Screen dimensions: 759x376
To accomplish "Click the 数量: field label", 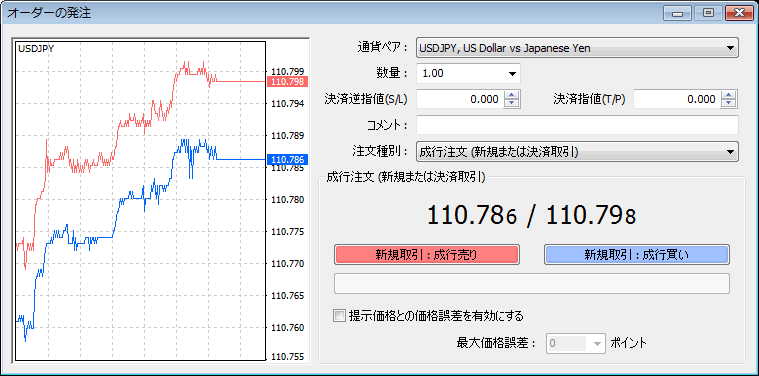I will tap(392, 74).
